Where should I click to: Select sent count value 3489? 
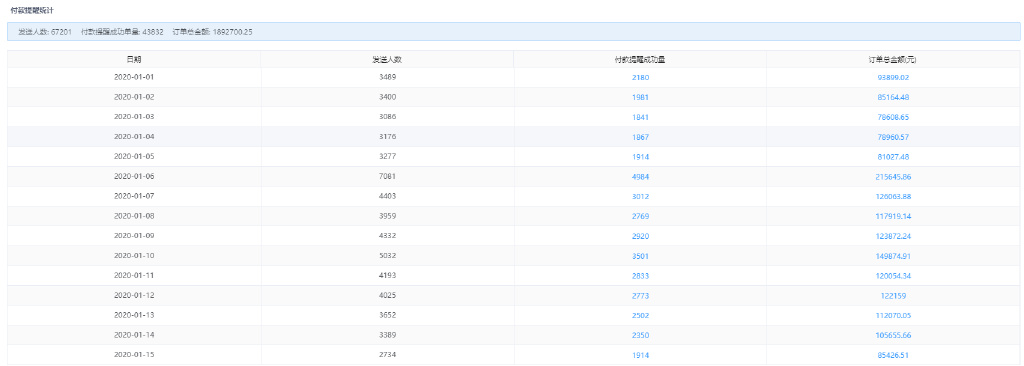tap(387, 77)
